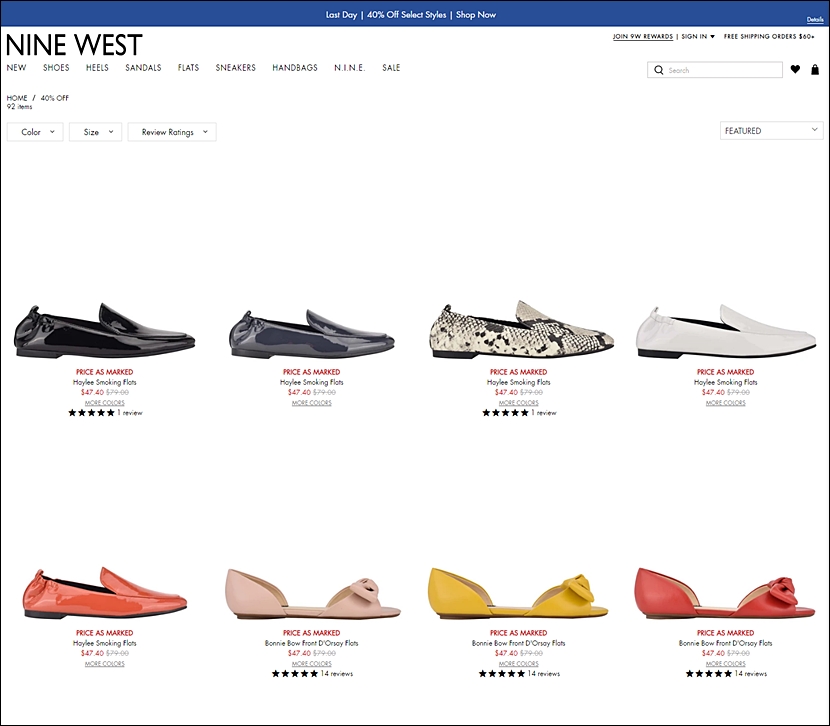Click star rating under snake print Haylee flat

click(x=505, y=413)
